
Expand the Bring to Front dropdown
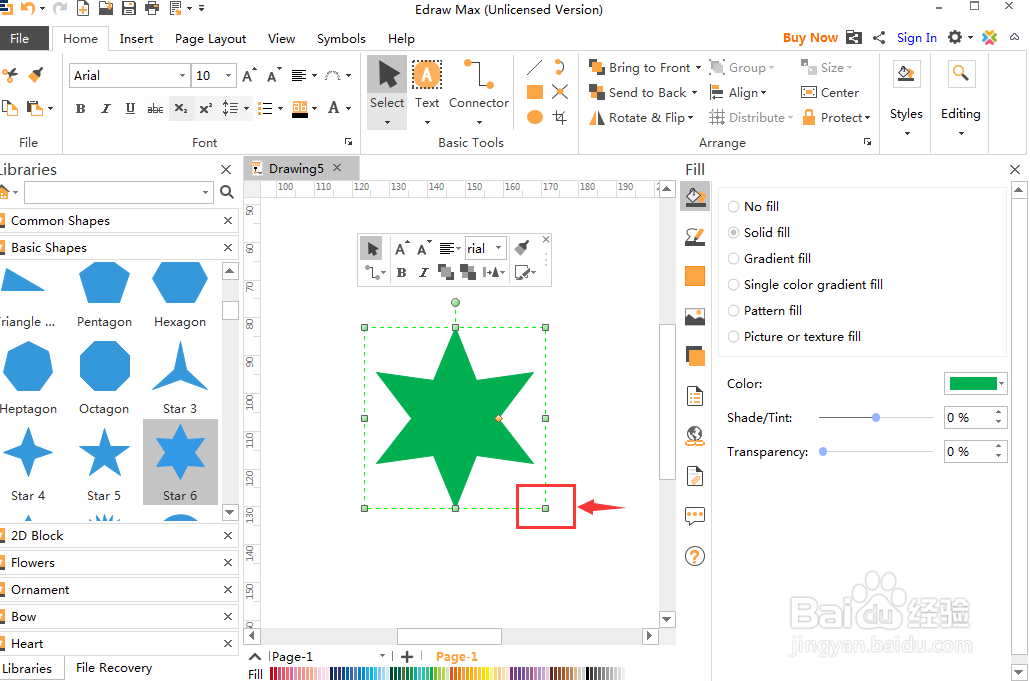(698, 68)
